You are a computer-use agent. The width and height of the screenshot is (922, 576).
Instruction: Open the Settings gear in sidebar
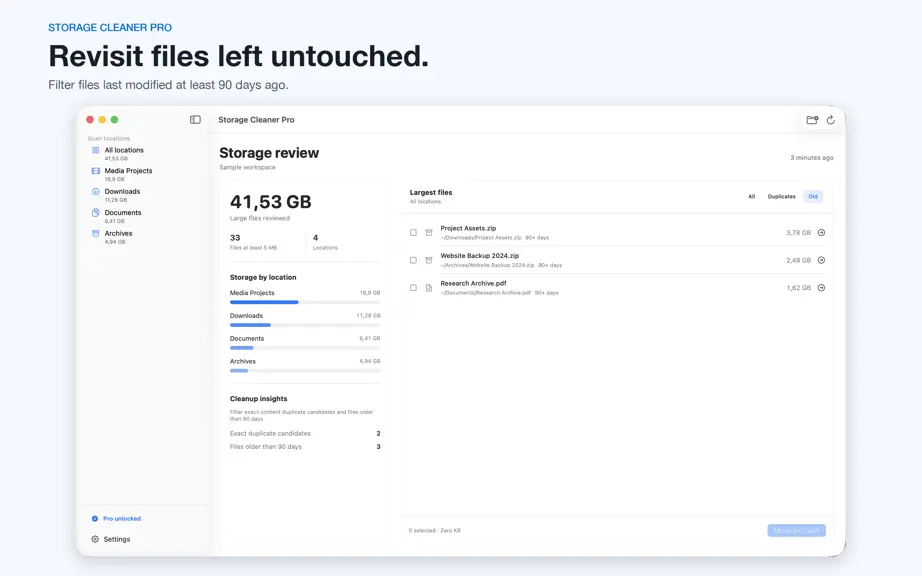pyautogui.click(x=95, y=539)
